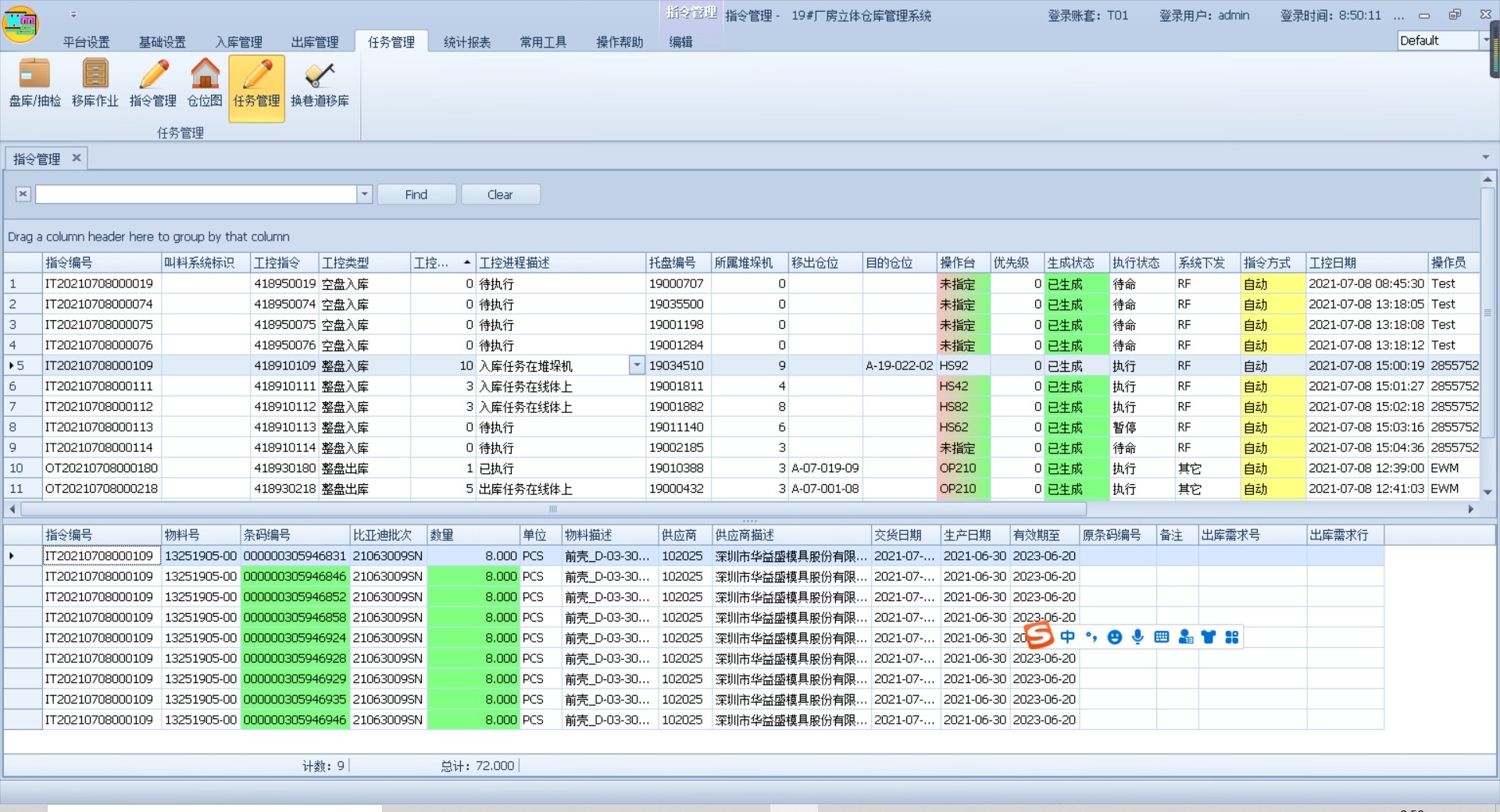Image resolution: width=1500 pixels, height=812 pixels.
Task: Focus the search text input field
Action: pyautogui.click(x=196, y=194)
